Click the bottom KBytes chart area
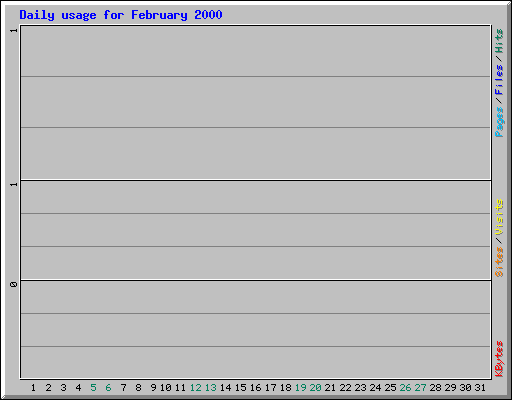 (x=256, y=329)
